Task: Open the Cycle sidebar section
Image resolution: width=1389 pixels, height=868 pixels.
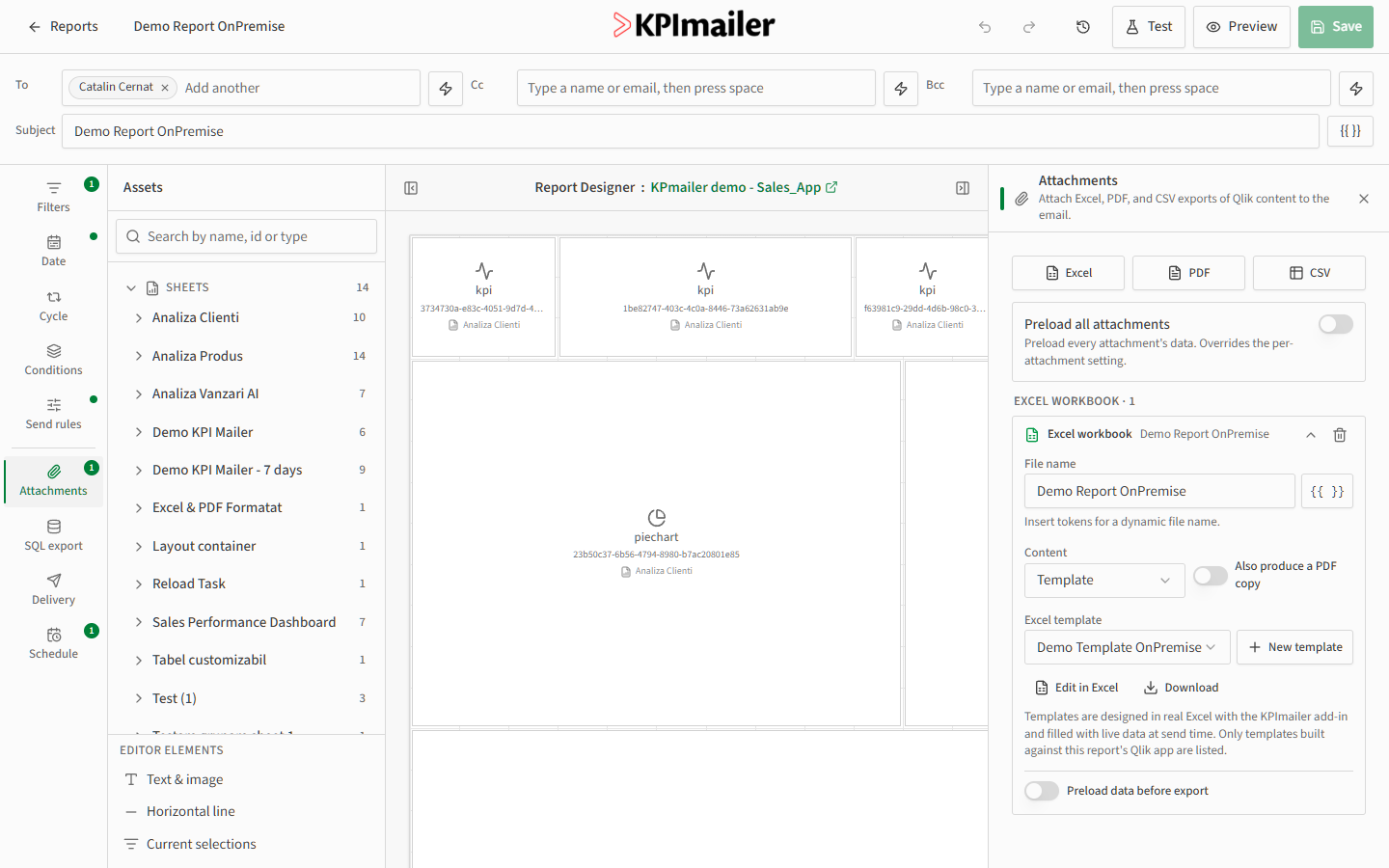Action: point(54,305)
